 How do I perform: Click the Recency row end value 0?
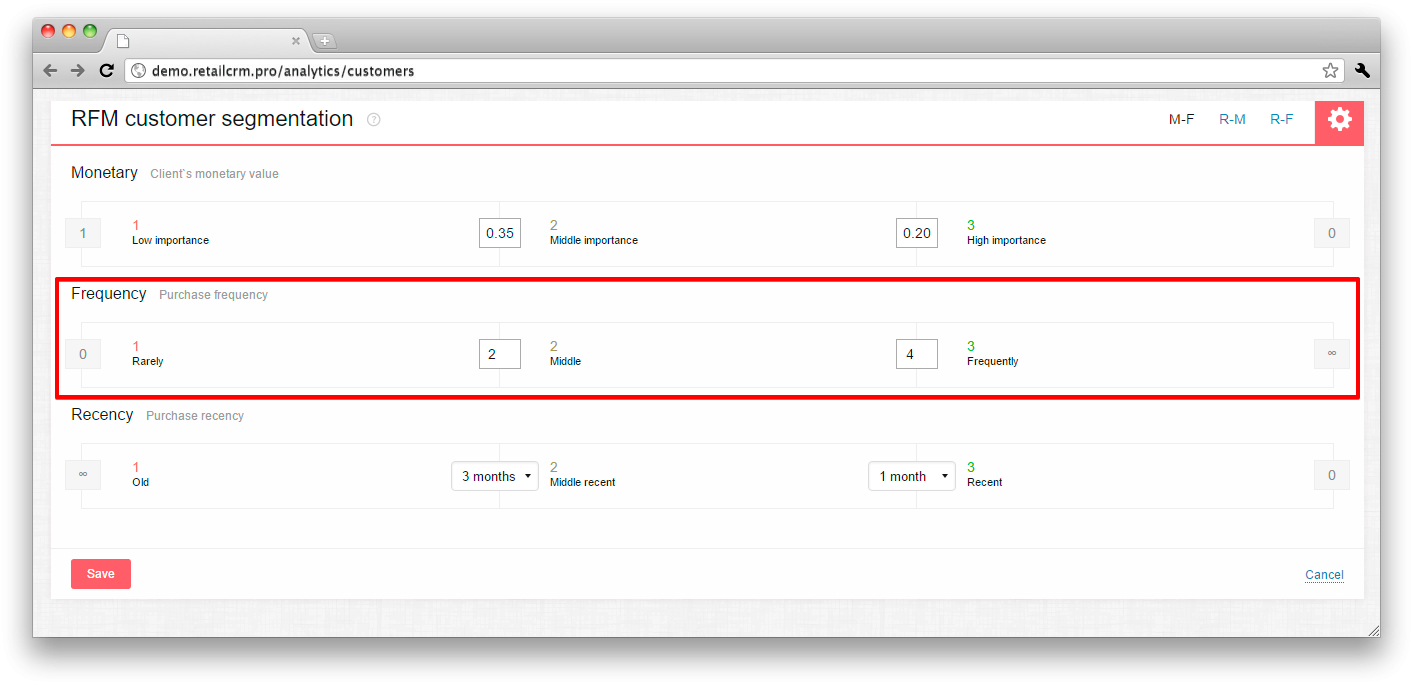[x=1332, y=475]
